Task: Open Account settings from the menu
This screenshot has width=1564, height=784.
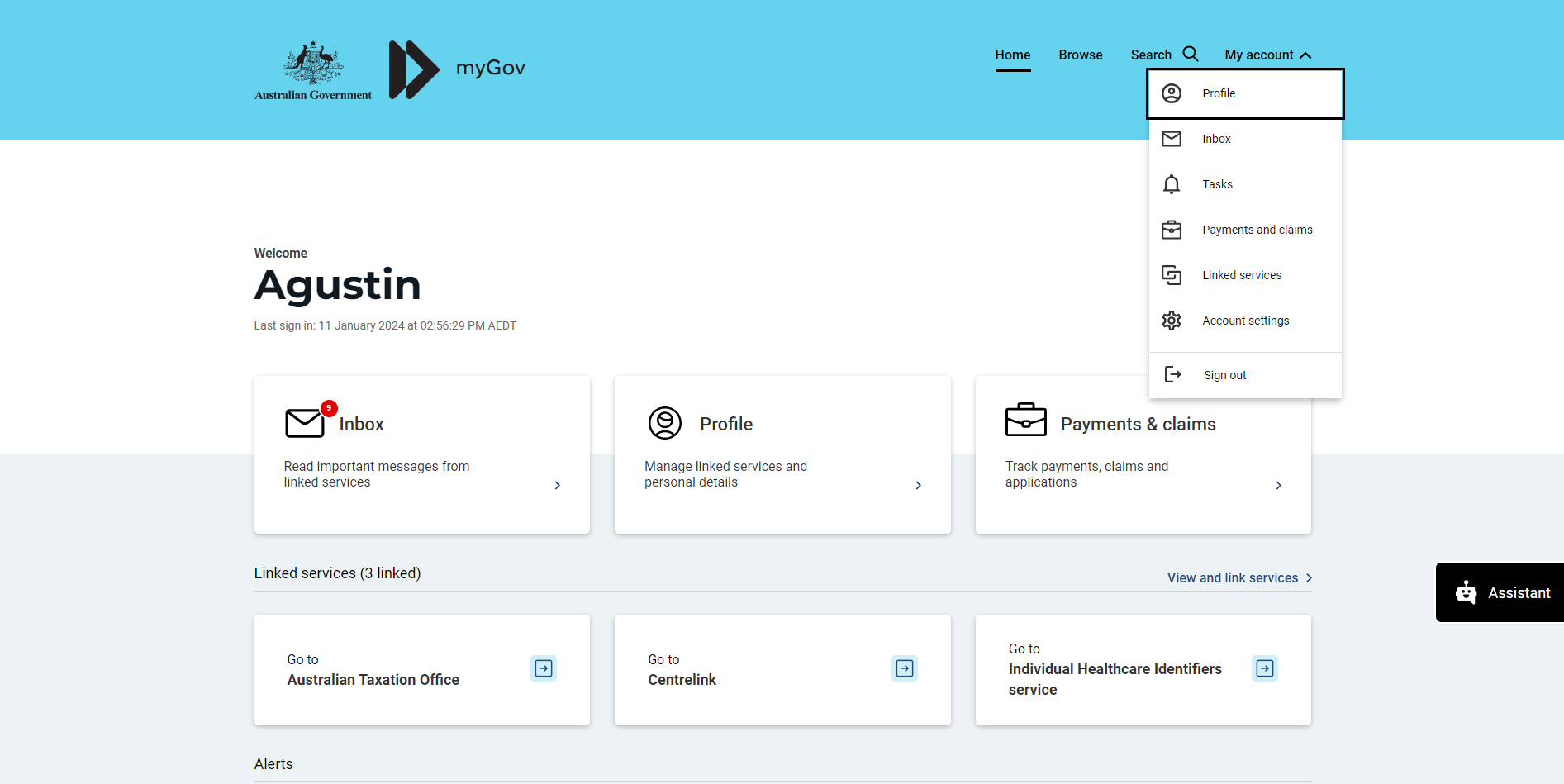Action: pyautogui.click(x=1244, y=321)
